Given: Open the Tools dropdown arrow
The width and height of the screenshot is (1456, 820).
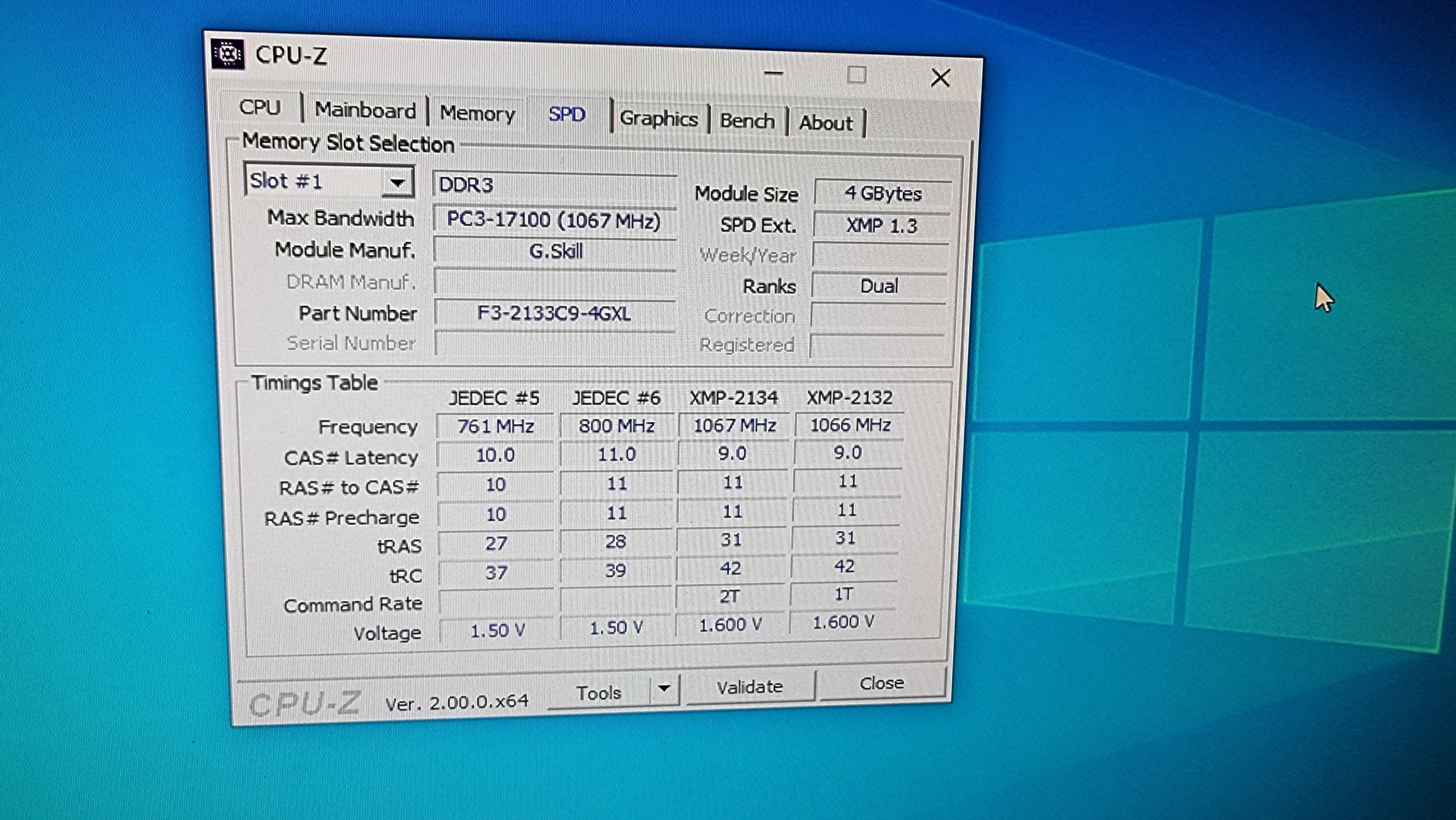Looking at the screenshot, I should (x=664, y=688).
